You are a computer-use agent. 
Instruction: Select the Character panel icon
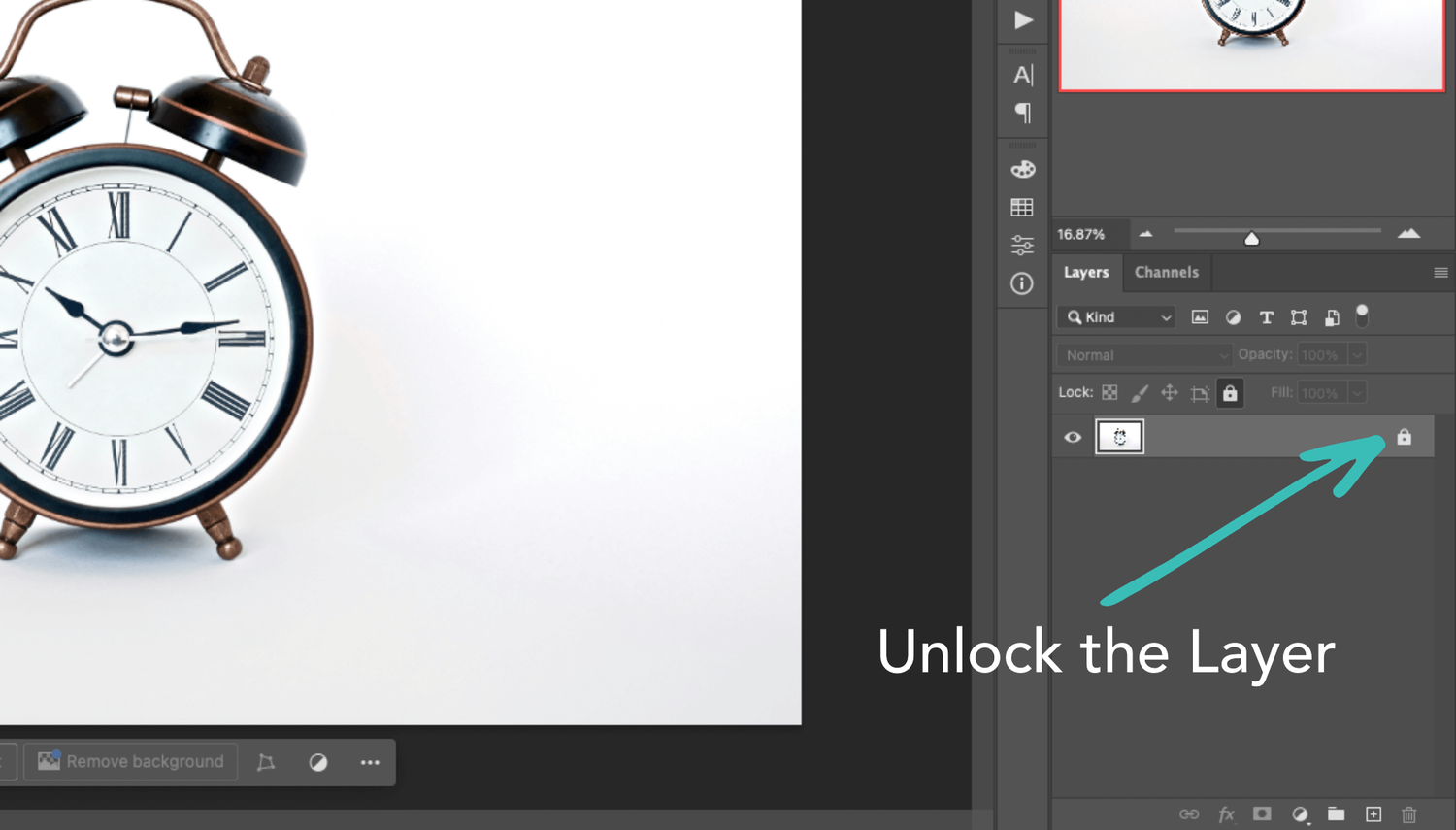point(1022,75)
